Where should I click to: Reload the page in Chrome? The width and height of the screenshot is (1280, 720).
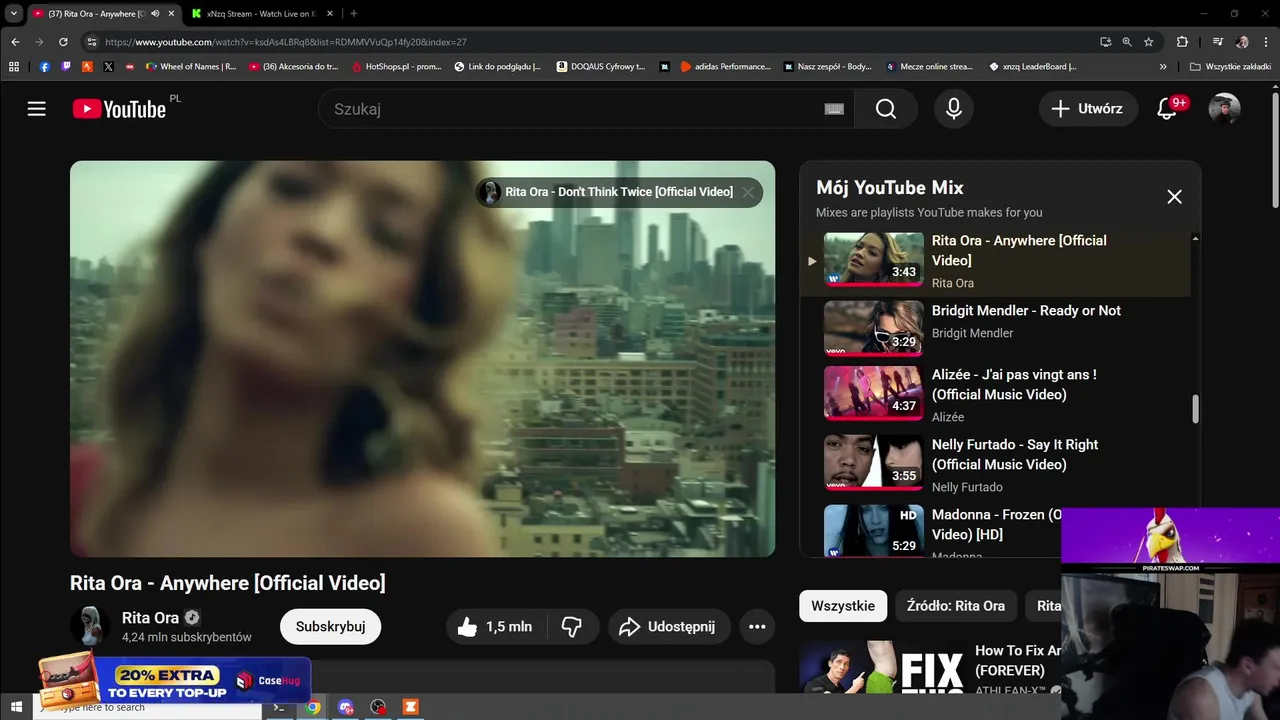63,42
